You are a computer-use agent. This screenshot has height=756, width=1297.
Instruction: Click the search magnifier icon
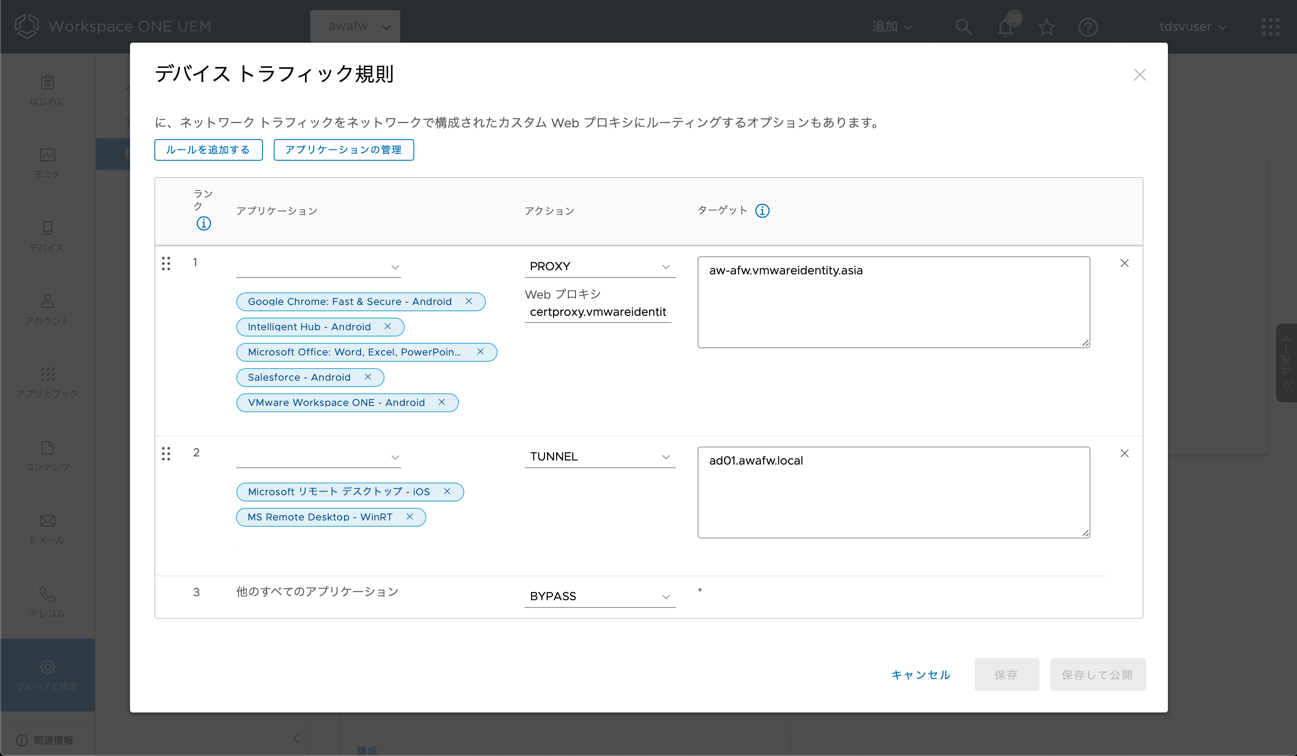[x=963, y=27]
